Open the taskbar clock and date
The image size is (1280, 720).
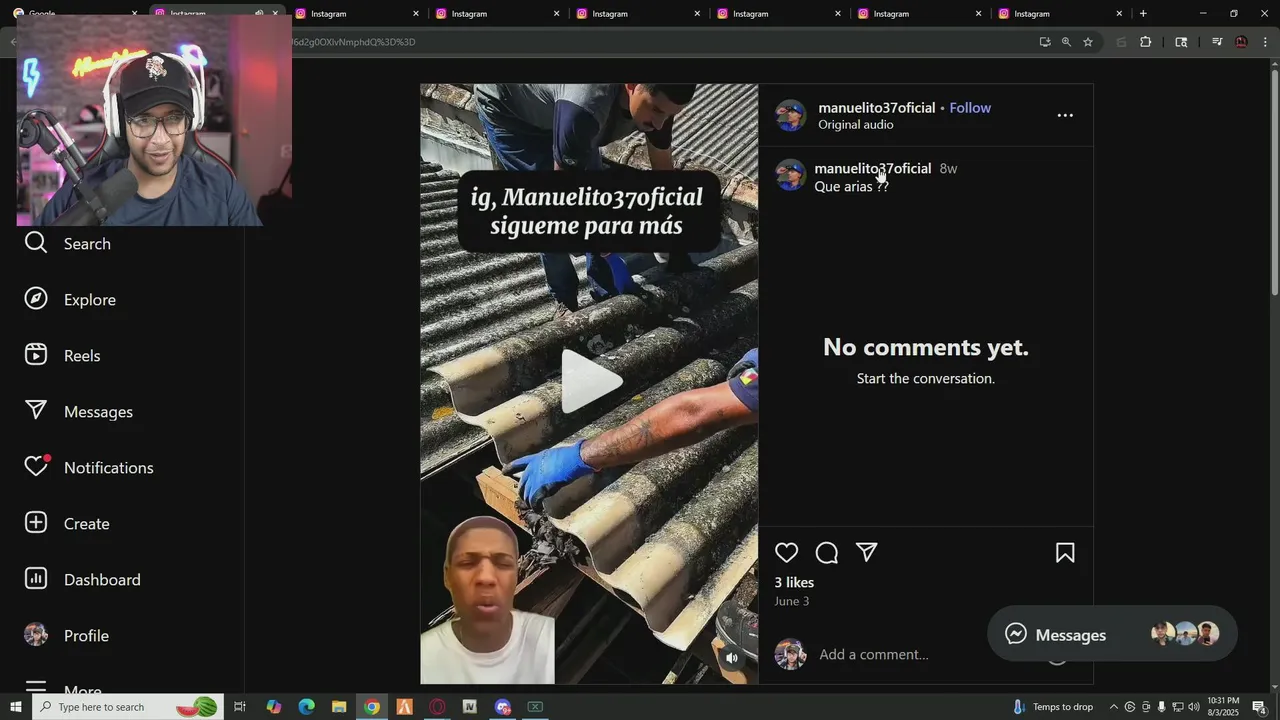click(x=1224, y=707)
